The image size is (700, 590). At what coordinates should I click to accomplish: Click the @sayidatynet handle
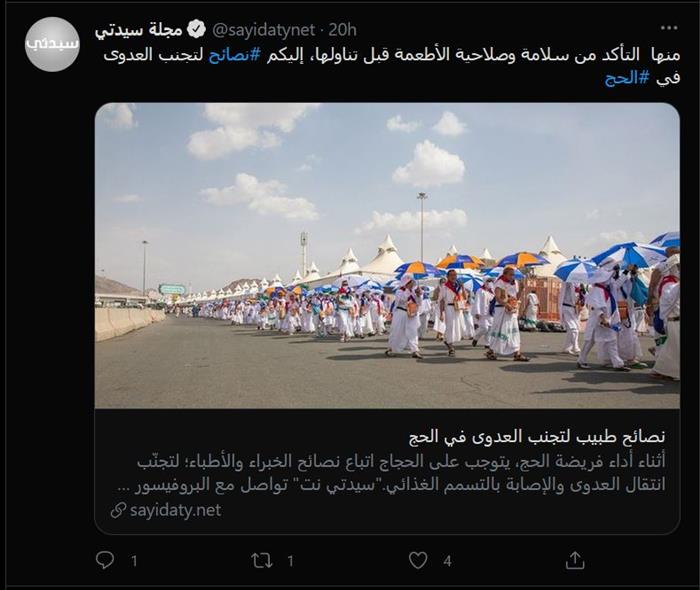pyautogui.click(x=263, y=30)
